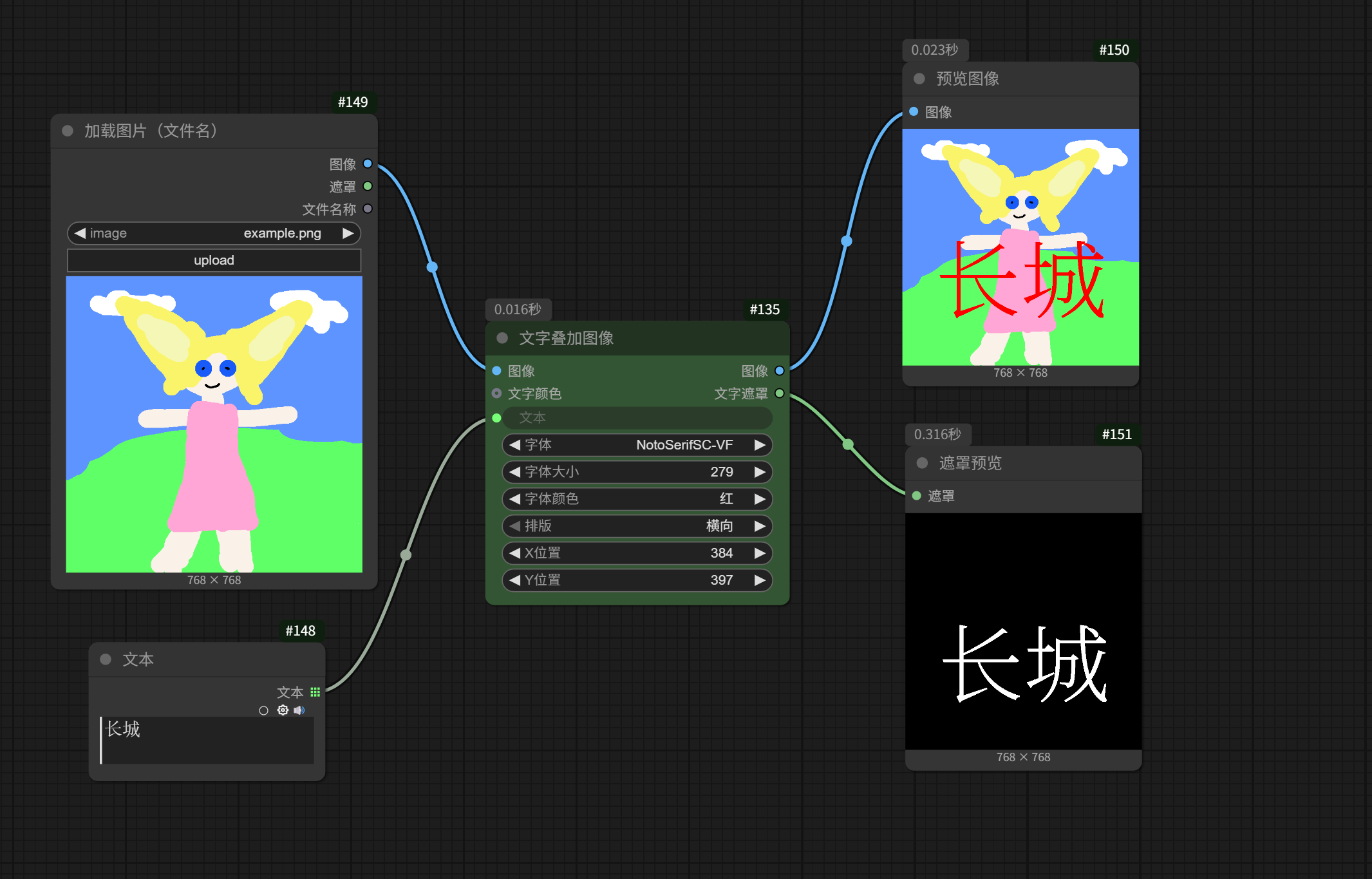Click the #135 node ID badge
1372x879 pixels.
(765, 309)
